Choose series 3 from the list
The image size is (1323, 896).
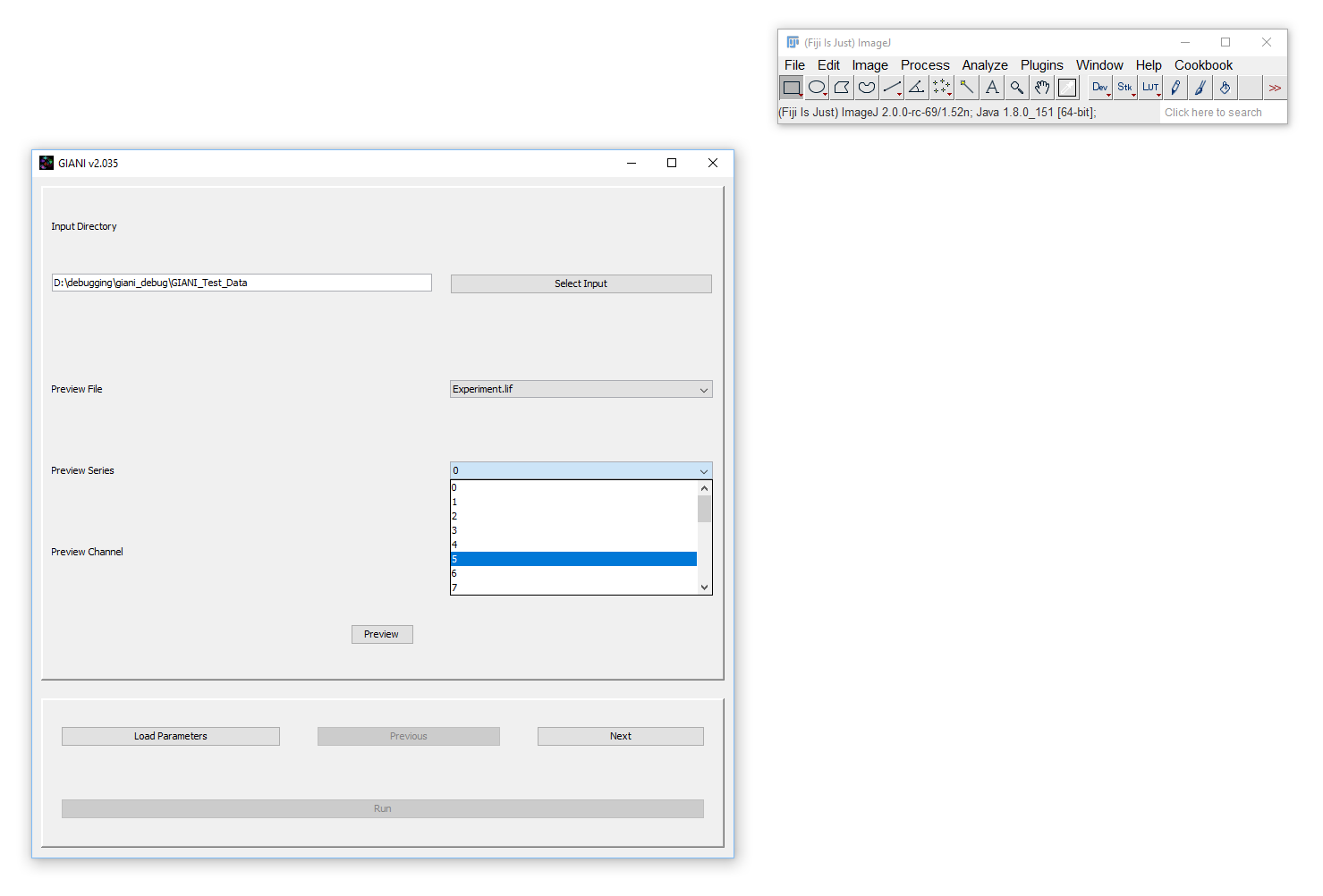(573, 530)
